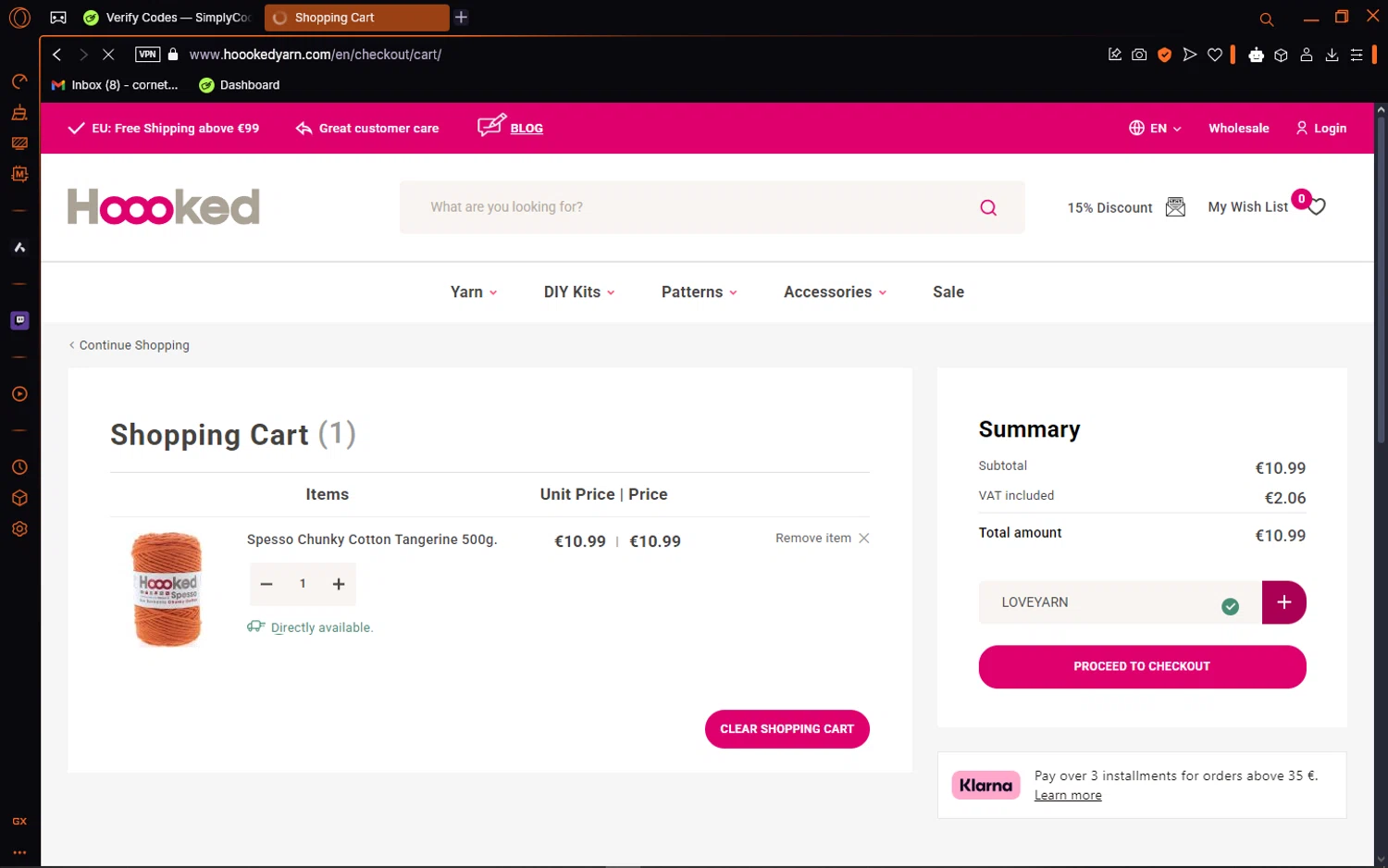Open My Wish List heart icon
Screen dimensions: 1388x868
pyautogui.click(x=1317, y=206)
